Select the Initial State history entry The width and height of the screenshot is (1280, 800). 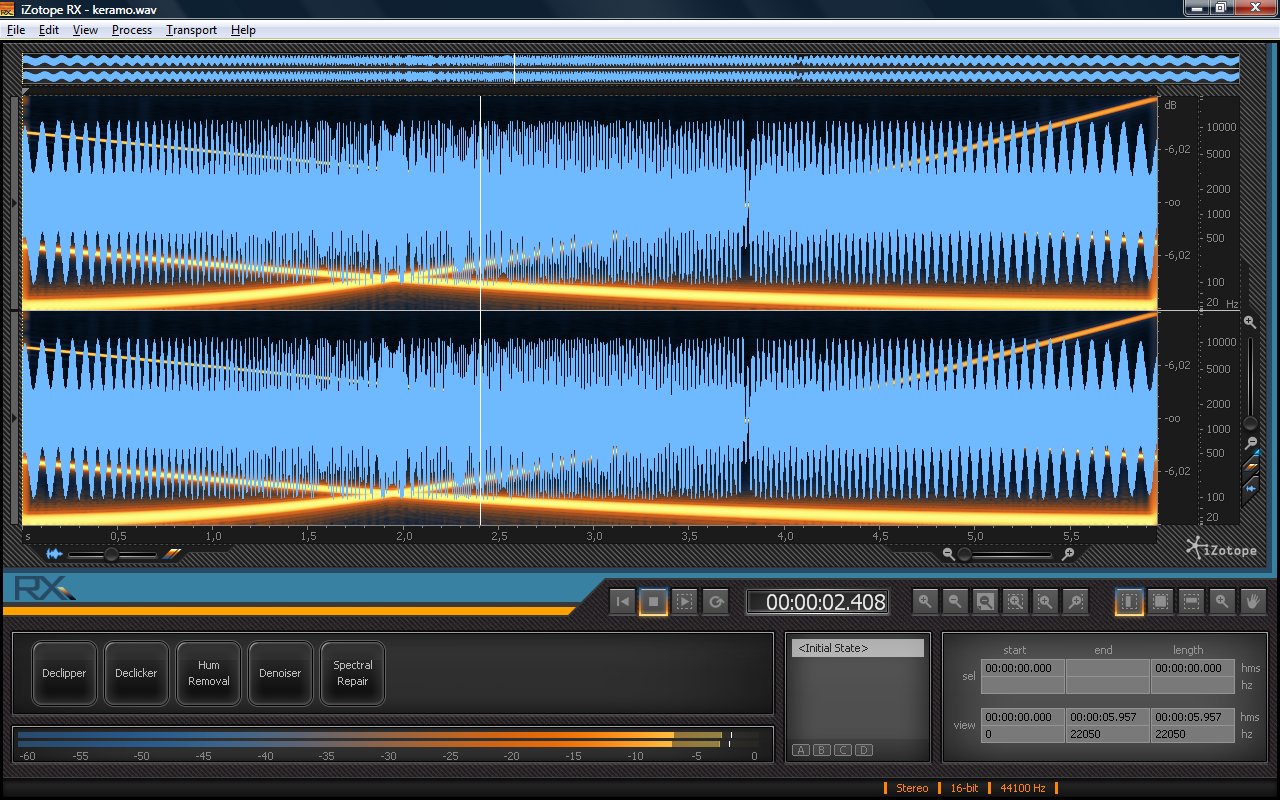(858, 649)
